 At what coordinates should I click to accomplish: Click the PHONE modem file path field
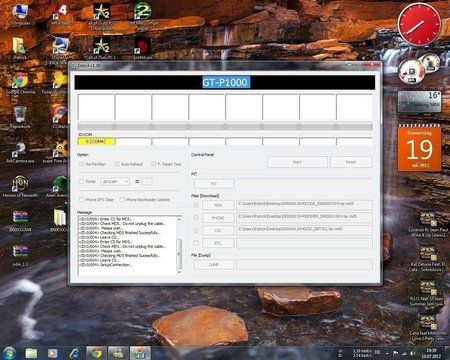click(x=304, y=217)
